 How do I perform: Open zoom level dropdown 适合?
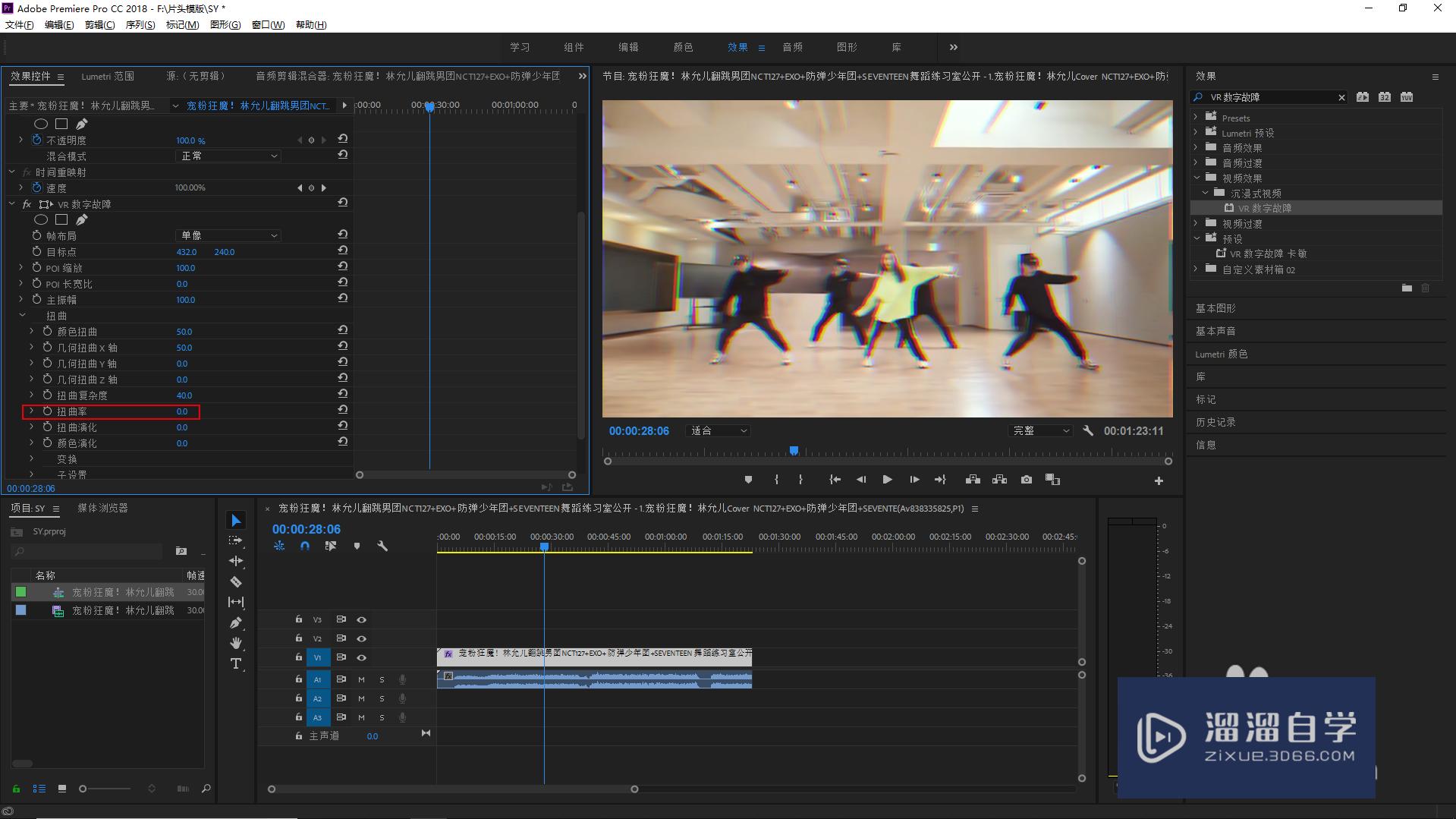click(x=718, y=430)
